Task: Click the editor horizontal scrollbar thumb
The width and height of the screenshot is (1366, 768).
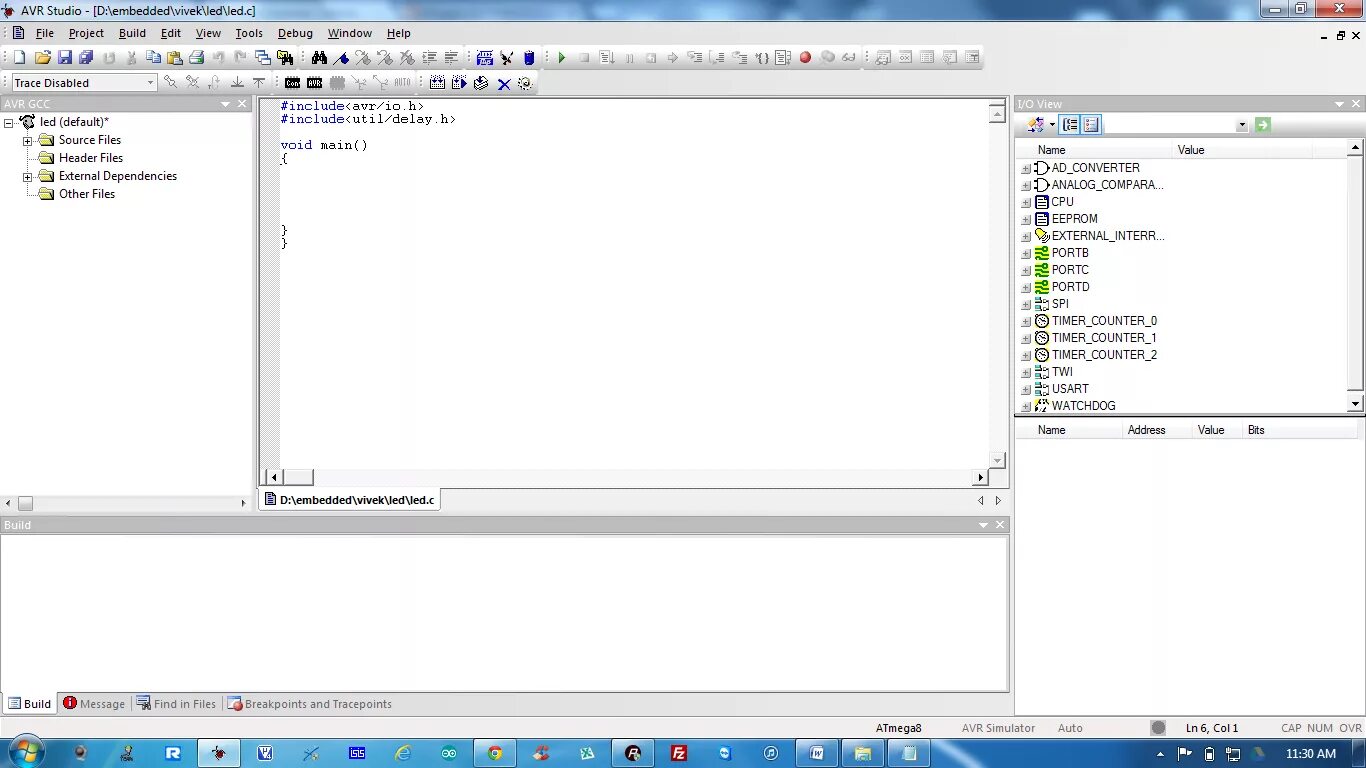Action: (298, 477)
